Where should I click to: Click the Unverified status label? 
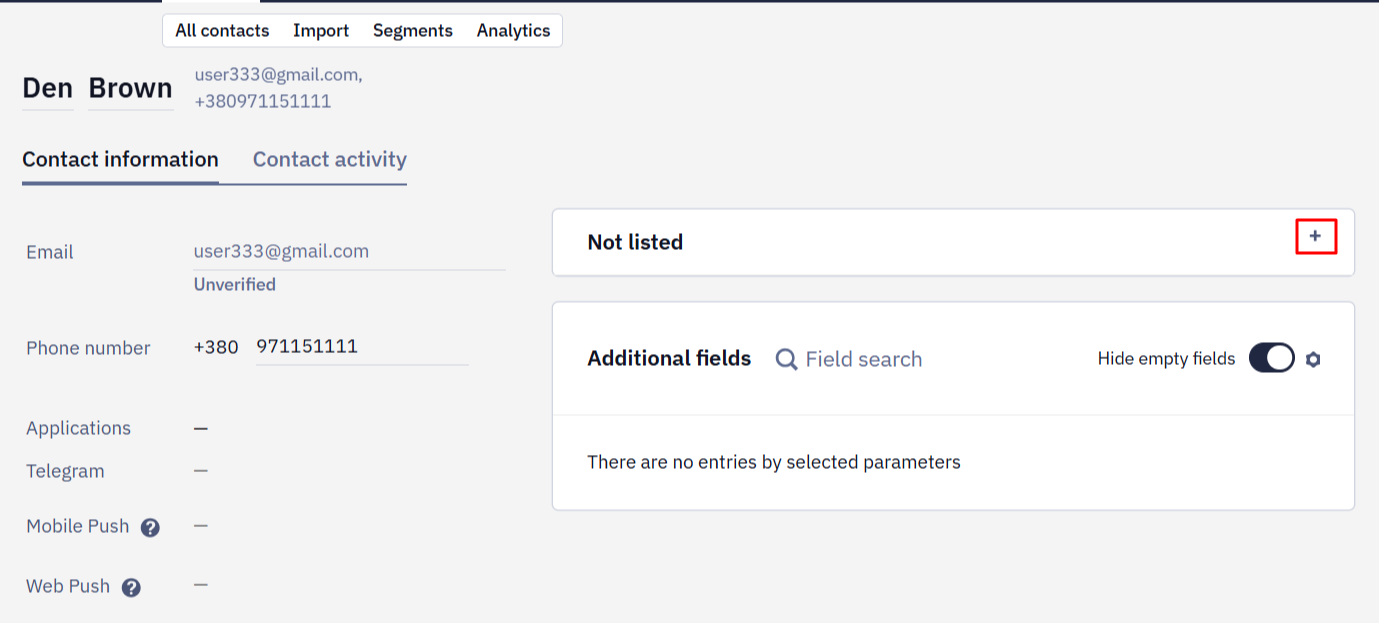[235, 285]
